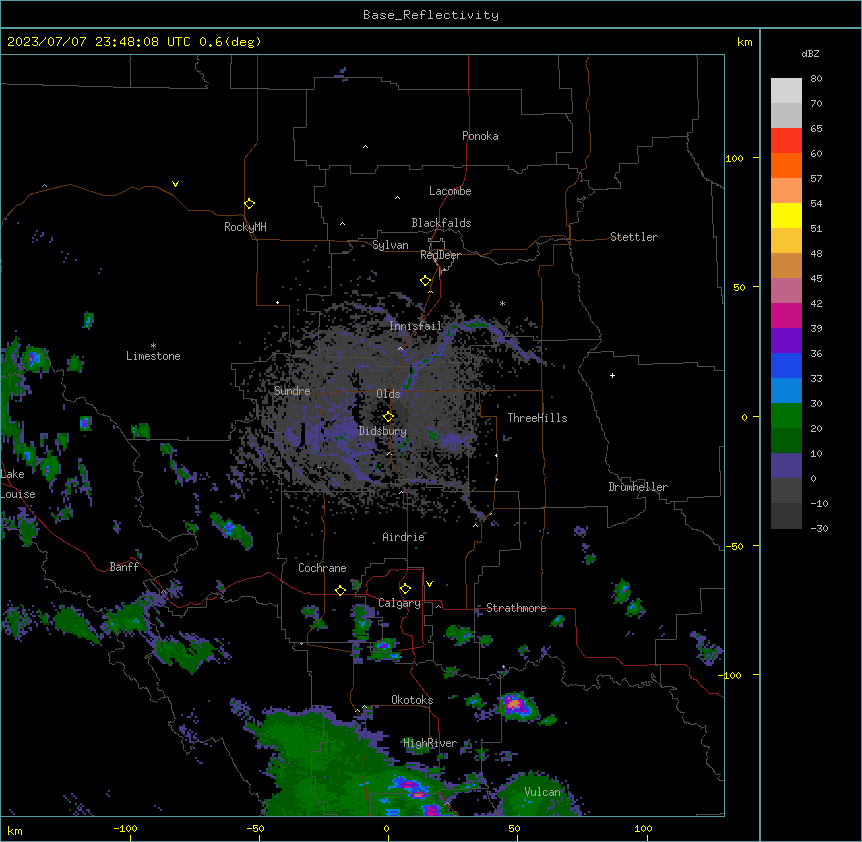Viewport: 862px width, 842px height.
Task: Pick the red 60-65 dBZ legend swatch
Action: point(786,140)
